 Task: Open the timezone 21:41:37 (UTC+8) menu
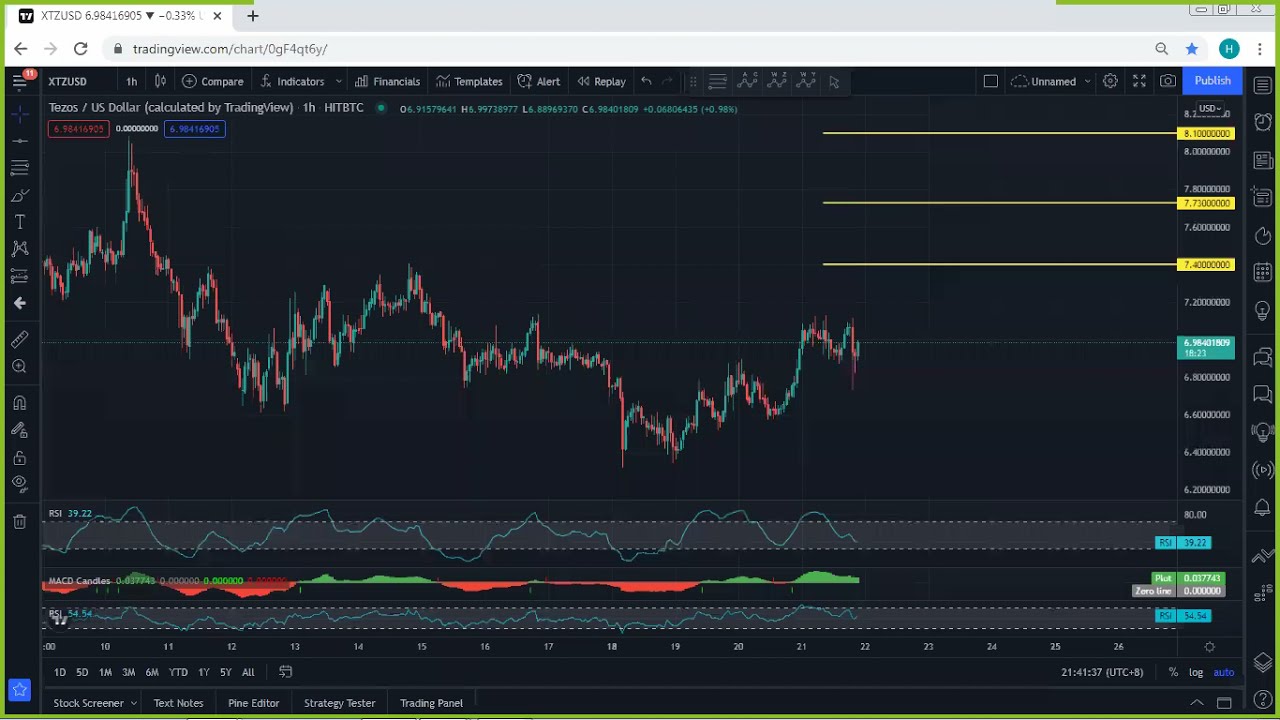pos(1102,672)
